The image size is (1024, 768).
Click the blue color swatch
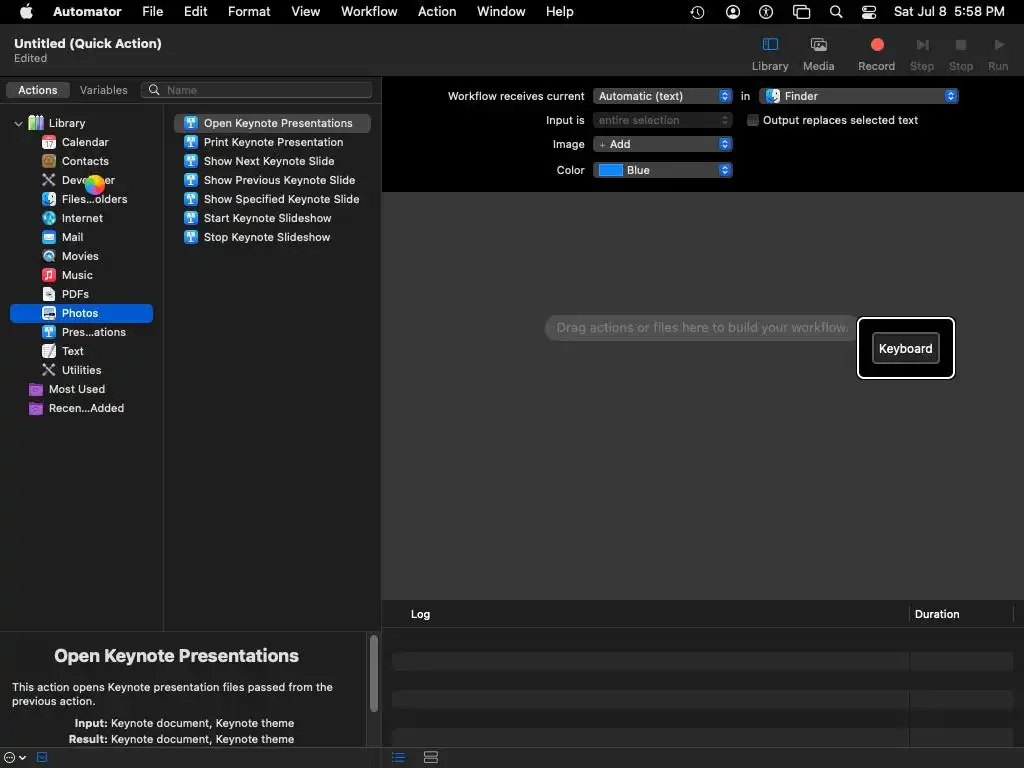click(610, 170)
